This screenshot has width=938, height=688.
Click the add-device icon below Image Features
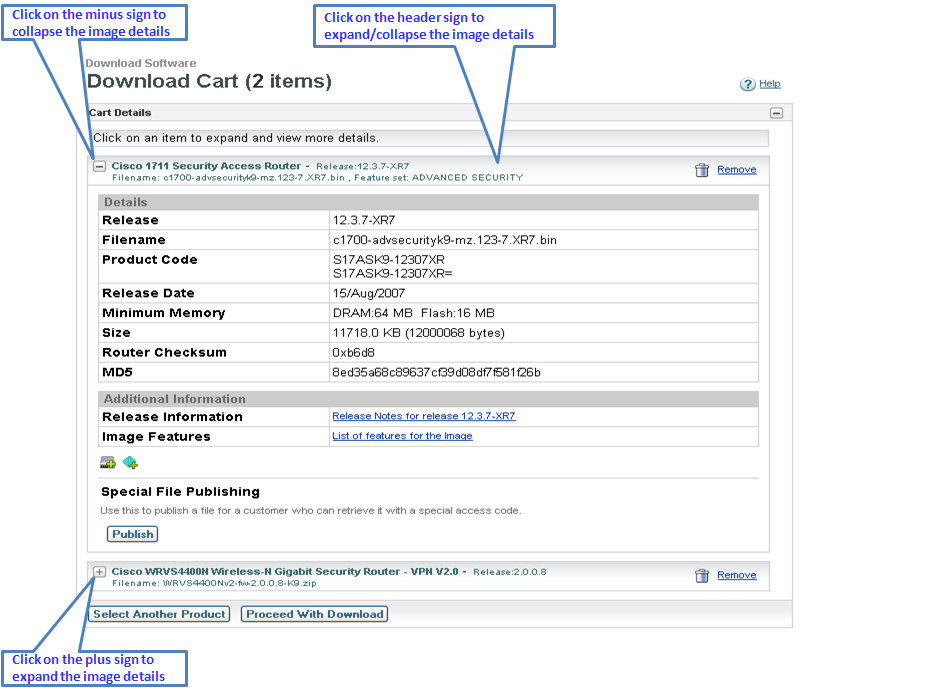(108, 462)
